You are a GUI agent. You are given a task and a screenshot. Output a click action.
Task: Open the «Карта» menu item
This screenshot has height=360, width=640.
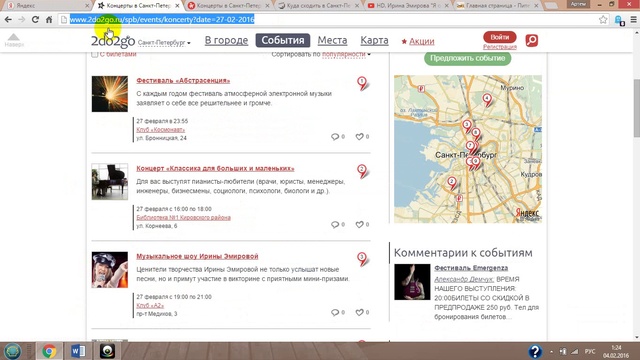374,40
